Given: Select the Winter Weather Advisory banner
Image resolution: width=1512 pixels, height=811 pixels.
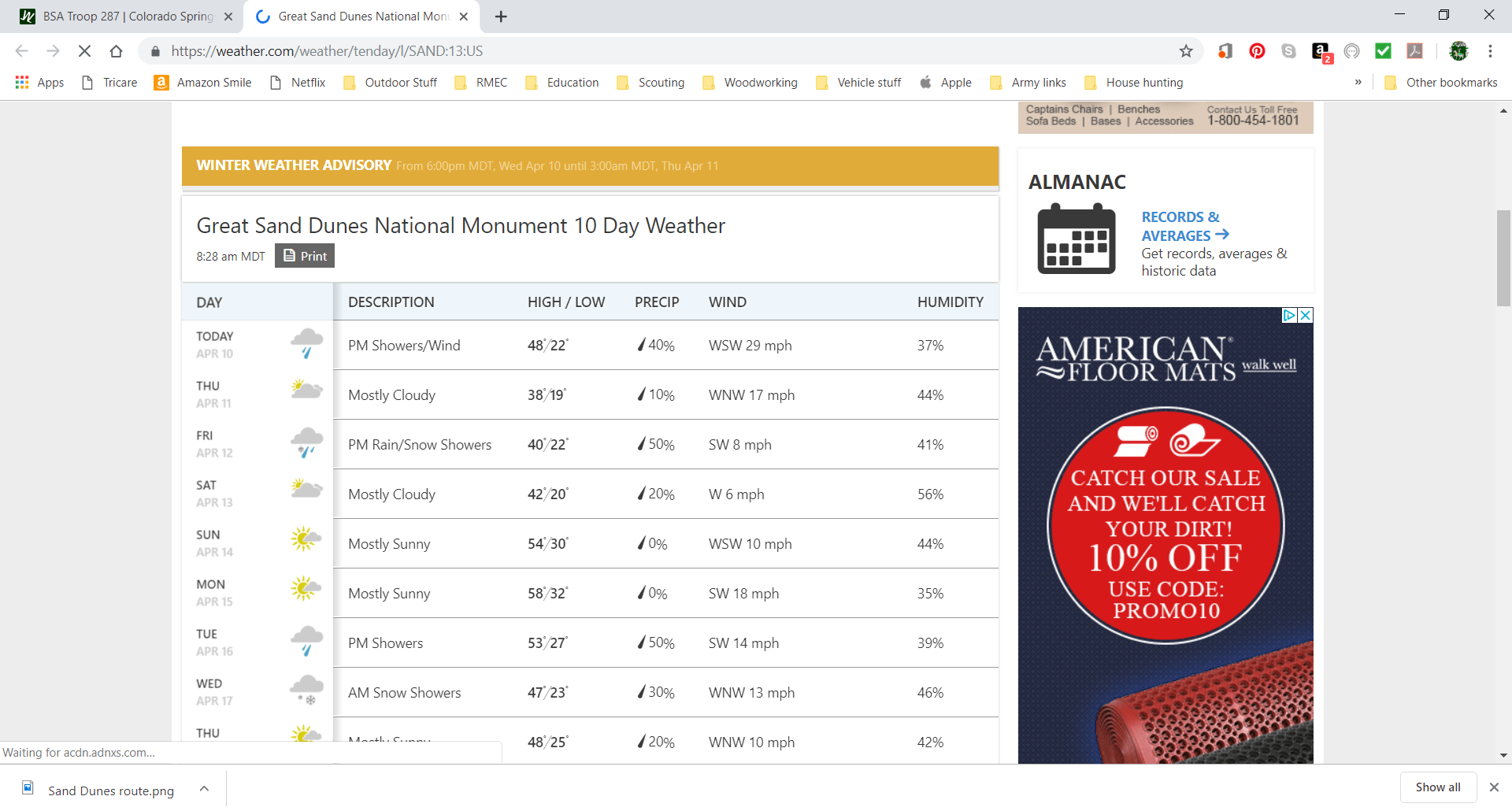Looking at the screenshot, I should tap(590, 165).
